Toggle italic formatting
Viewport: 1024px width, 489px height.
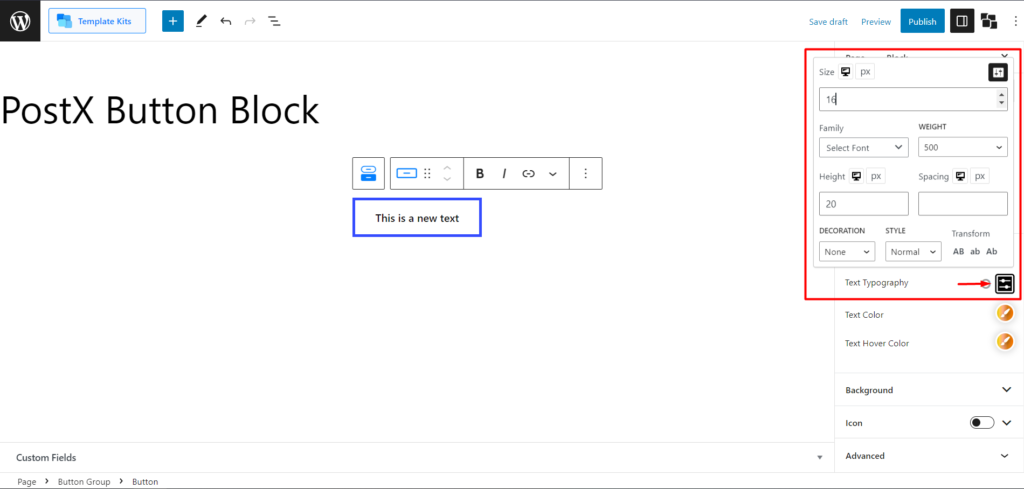pos(504,173)
